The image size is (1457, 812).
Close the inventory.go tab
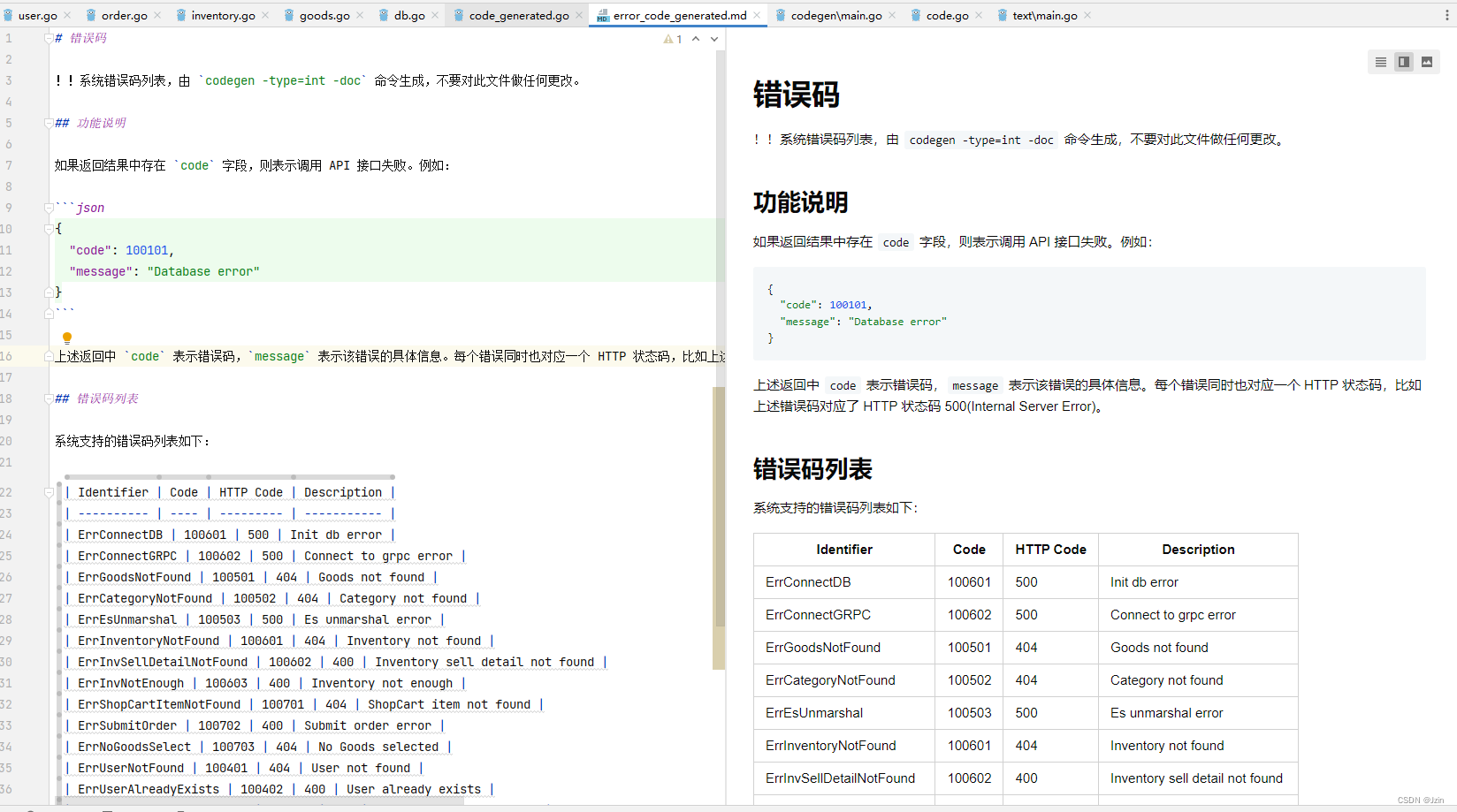pyautogui.click(x=265, y=15)
